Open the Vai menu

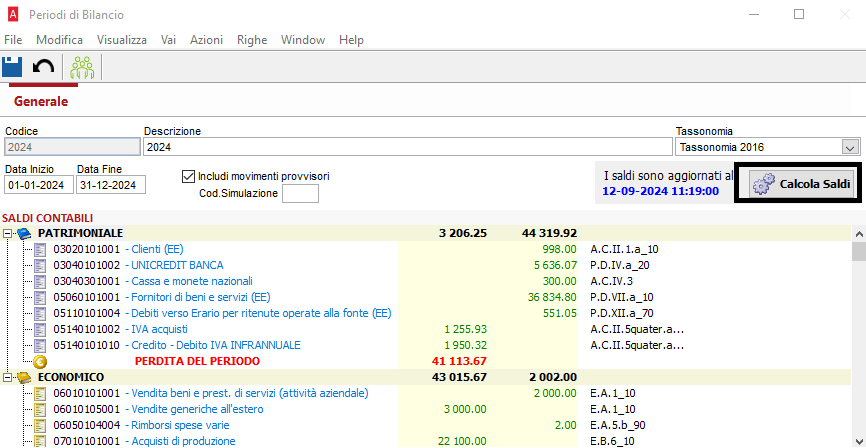168,40
